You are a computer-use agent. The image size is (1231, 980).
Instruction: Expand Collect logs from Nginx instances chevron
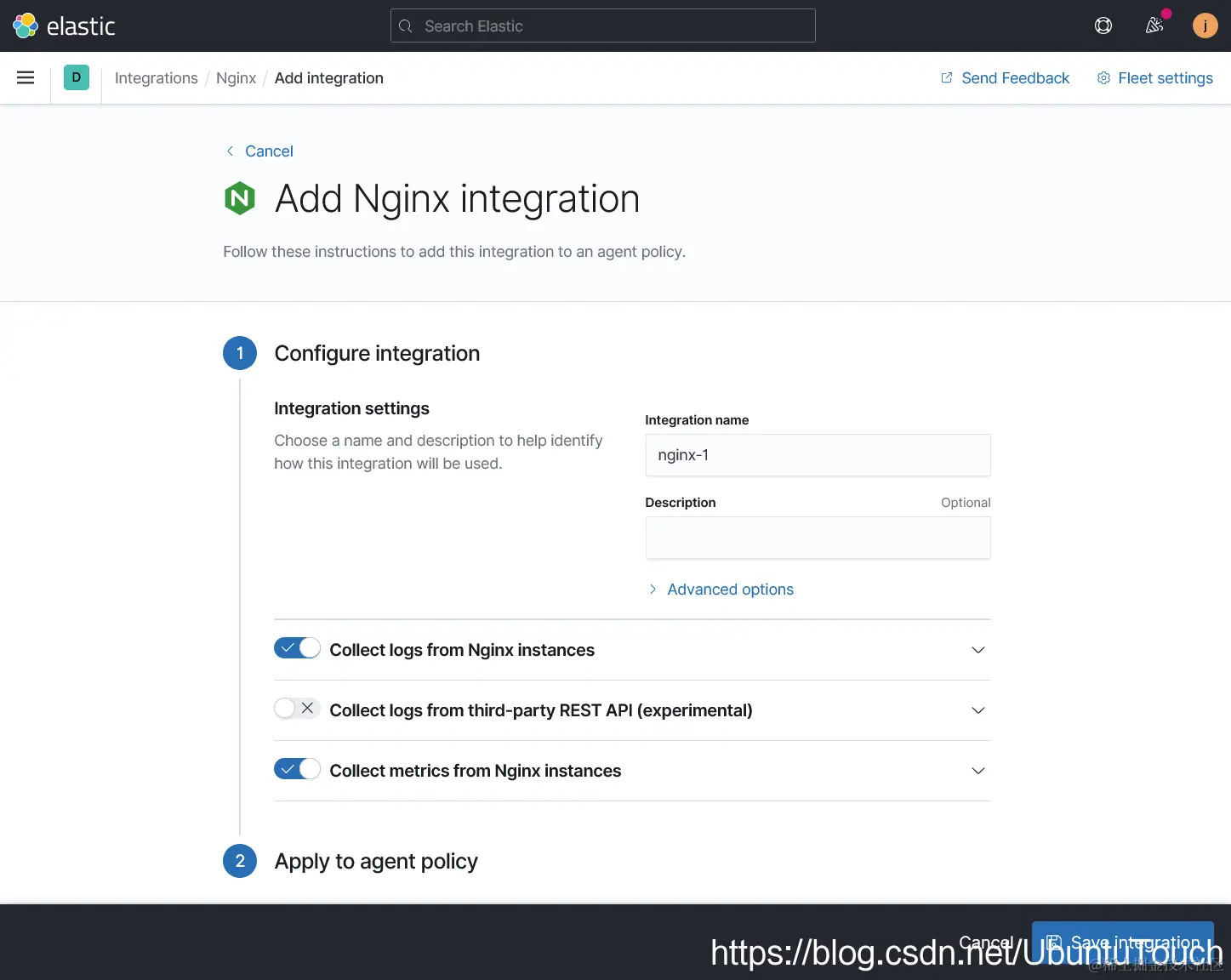pyautogui.click(x=978, y=650)
